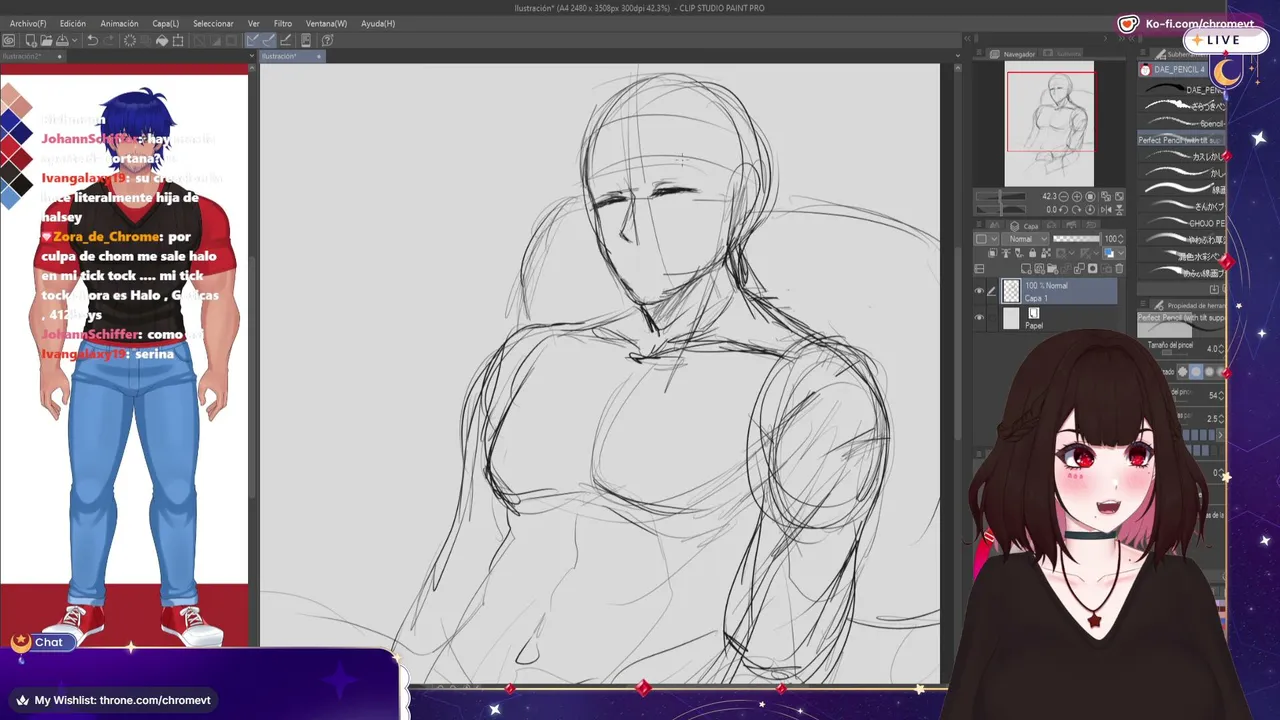Click the layer mask creation icon
Image resolution: width=1280 pixels, height=720 pixels.
pyautogui.click(x=1092, y=268)
